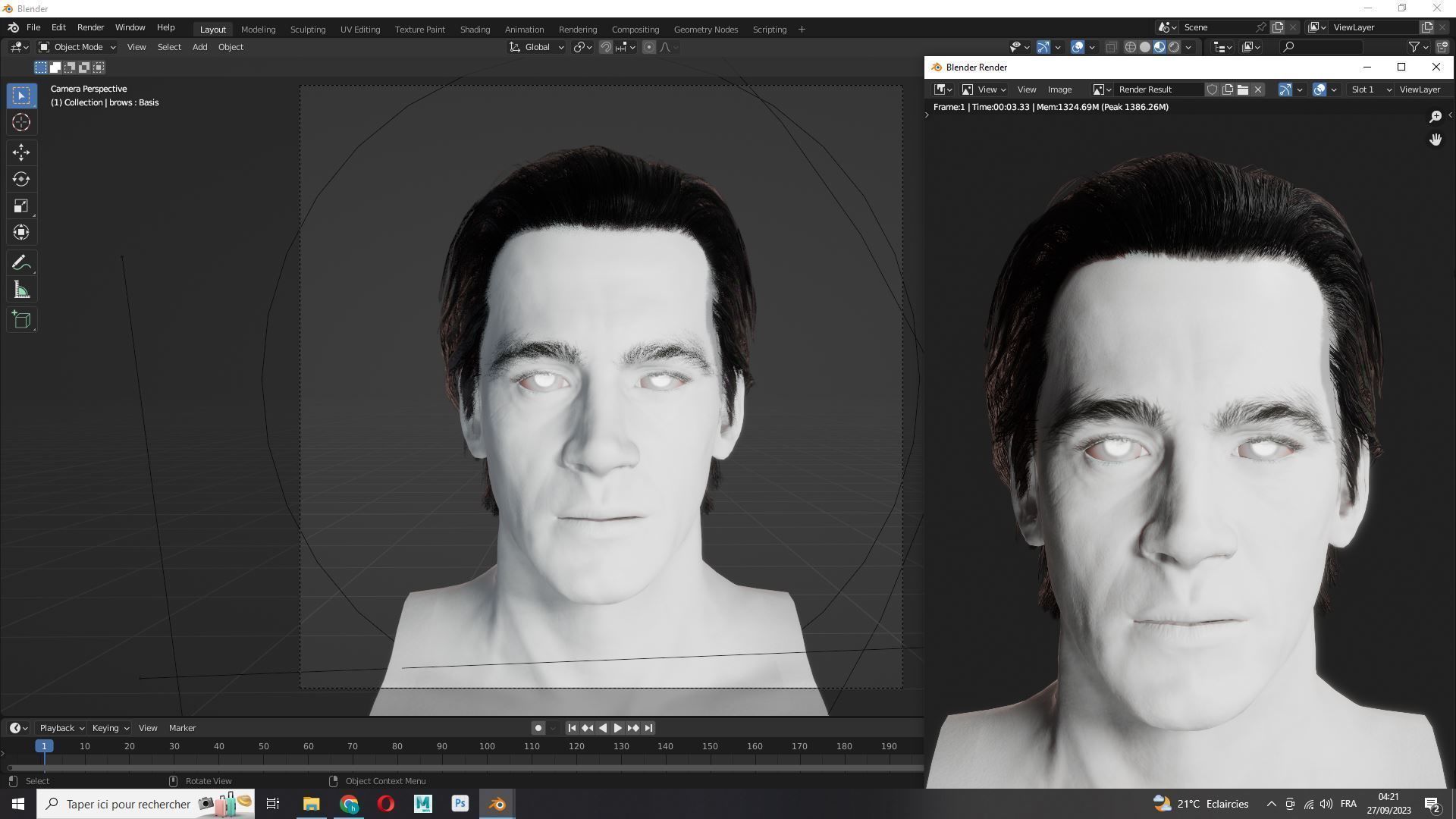Jump to last frame in timeline
Viewport: 1456px width, 819px height.
click(648, 728)
